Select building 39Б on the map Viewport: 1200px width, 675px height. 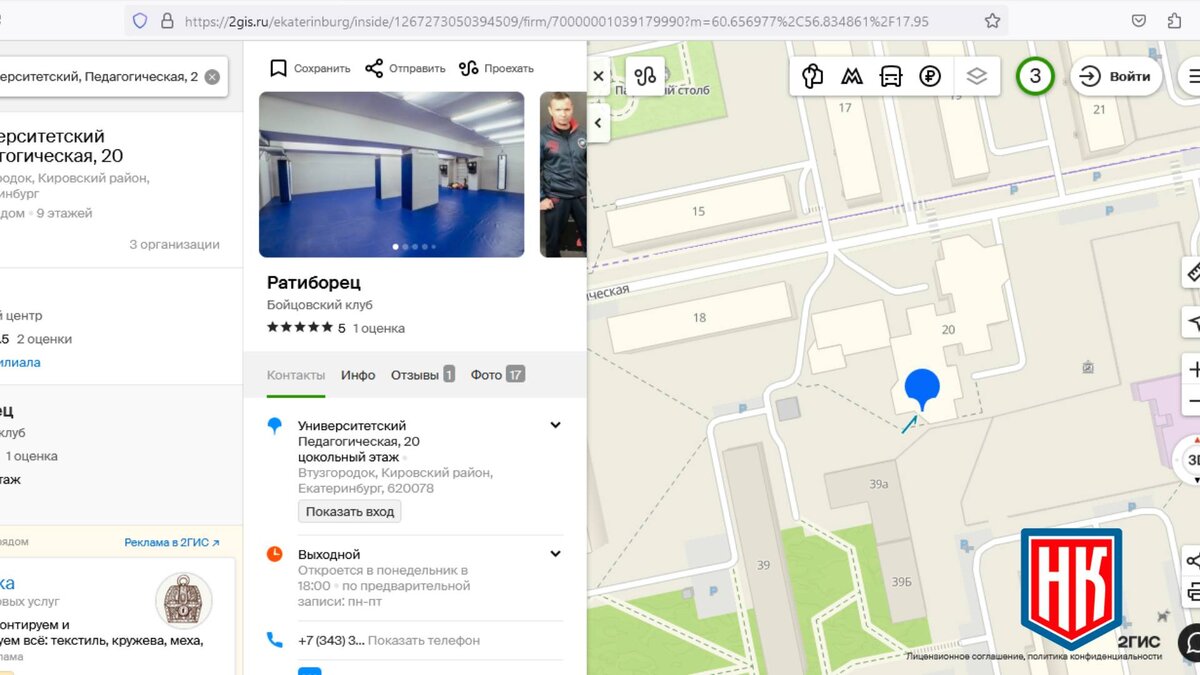click(902, 581)
